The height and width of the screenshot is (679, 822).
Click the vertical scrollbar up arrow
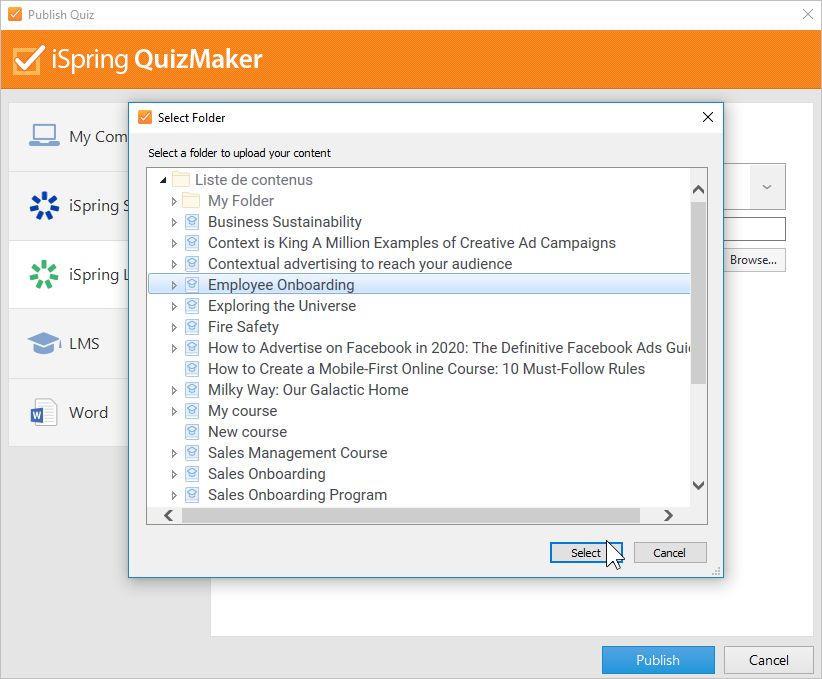[x=698, y=189]
